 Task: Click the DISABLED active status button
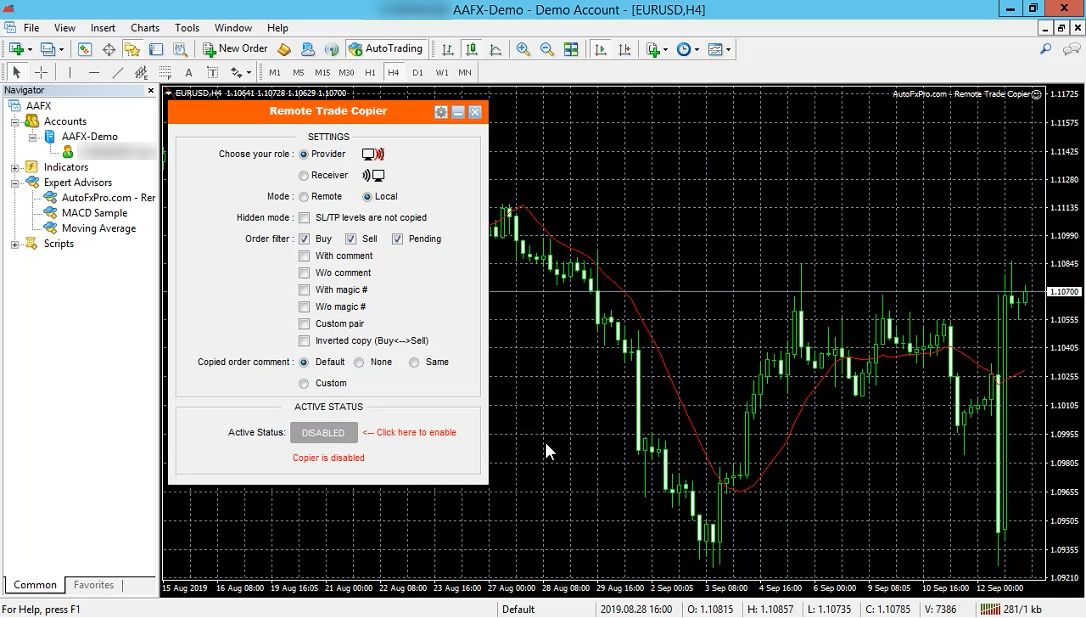point(323,433)
